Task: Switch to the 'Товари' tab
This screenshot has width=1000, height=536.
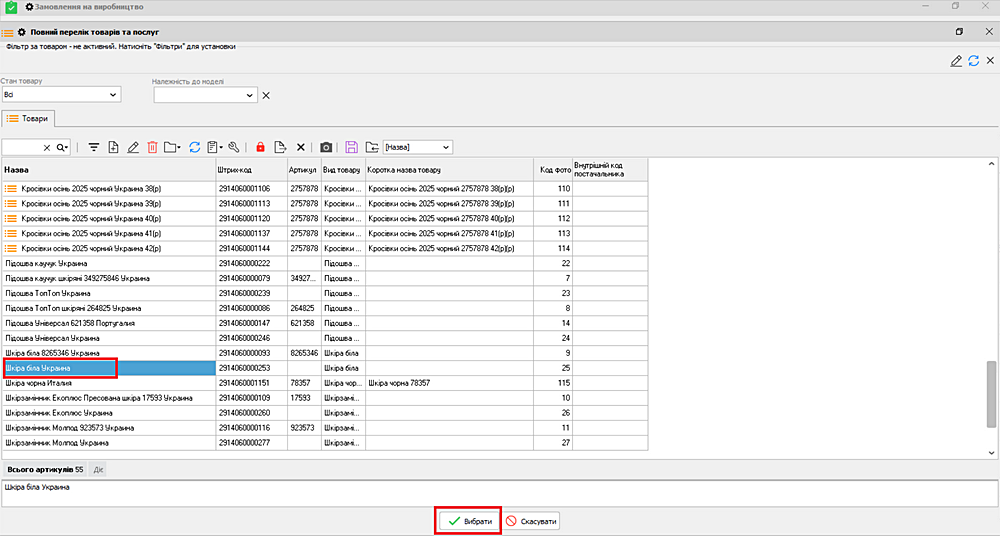Action: (29, 118)
